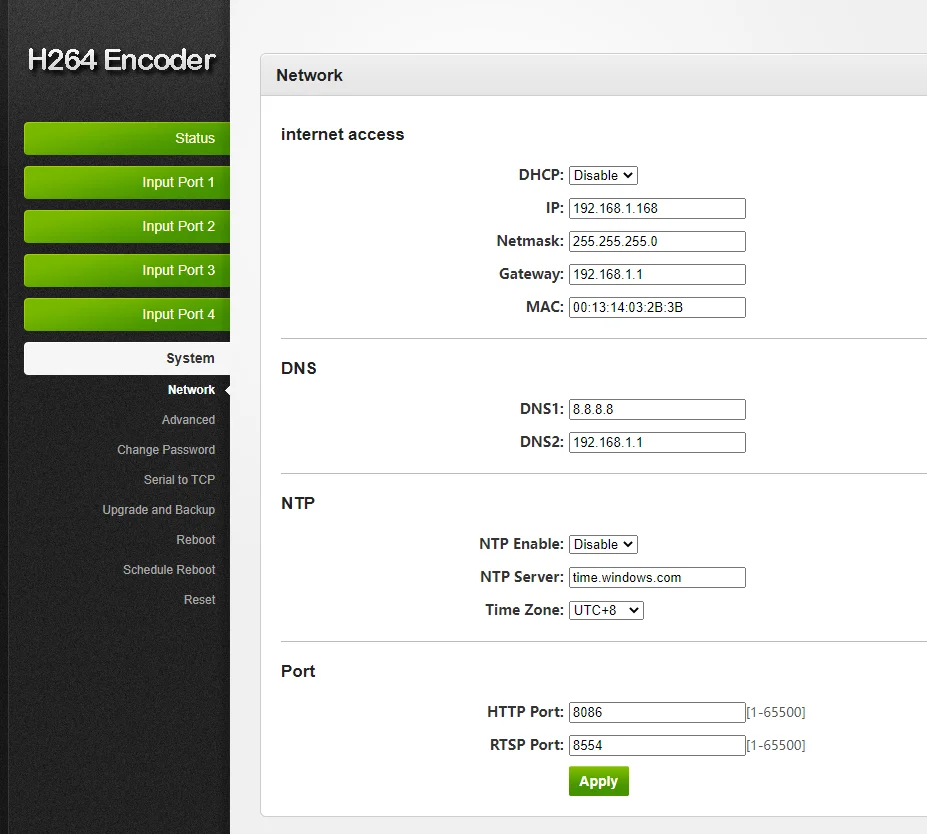Click the [1-65500] hint beside RTSP Port
This screenshot has height=834, width=927.
coord(776,745)
